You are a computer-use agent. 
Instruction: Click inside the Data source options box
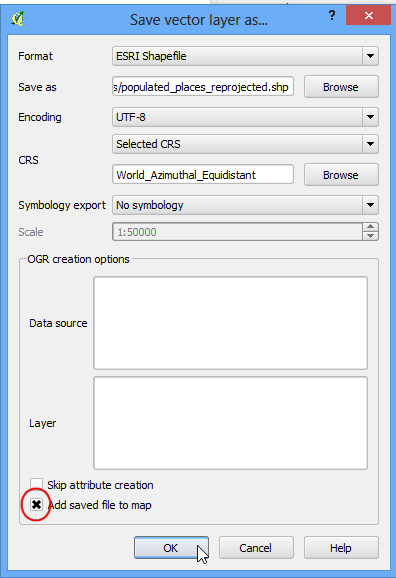pyautogui.click(x=230, y=323)
